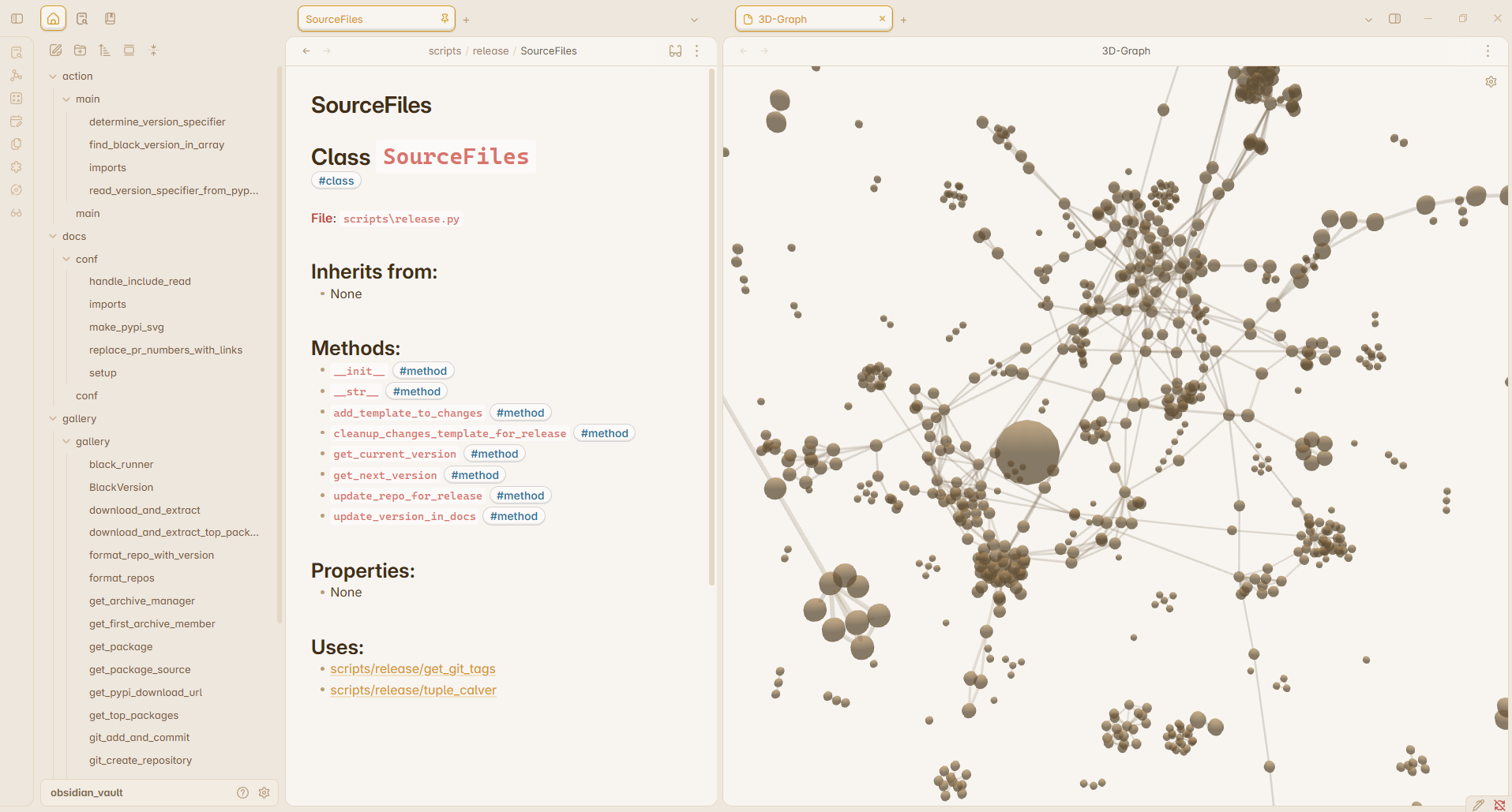Viewport: 1512px width, 812px height.
Task: Open vault settings gear next to obsidian_vault
Action: [265, 792]
